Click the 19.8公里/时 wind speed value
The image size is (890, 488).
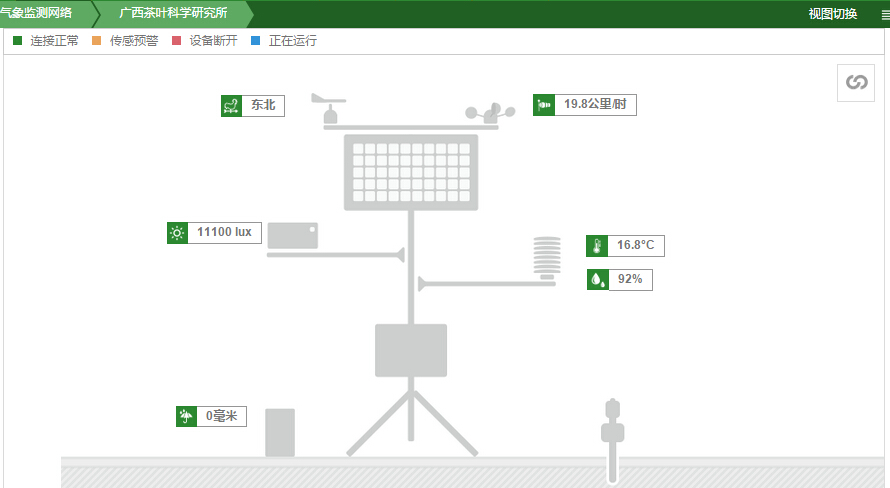[x=595, y=105]
